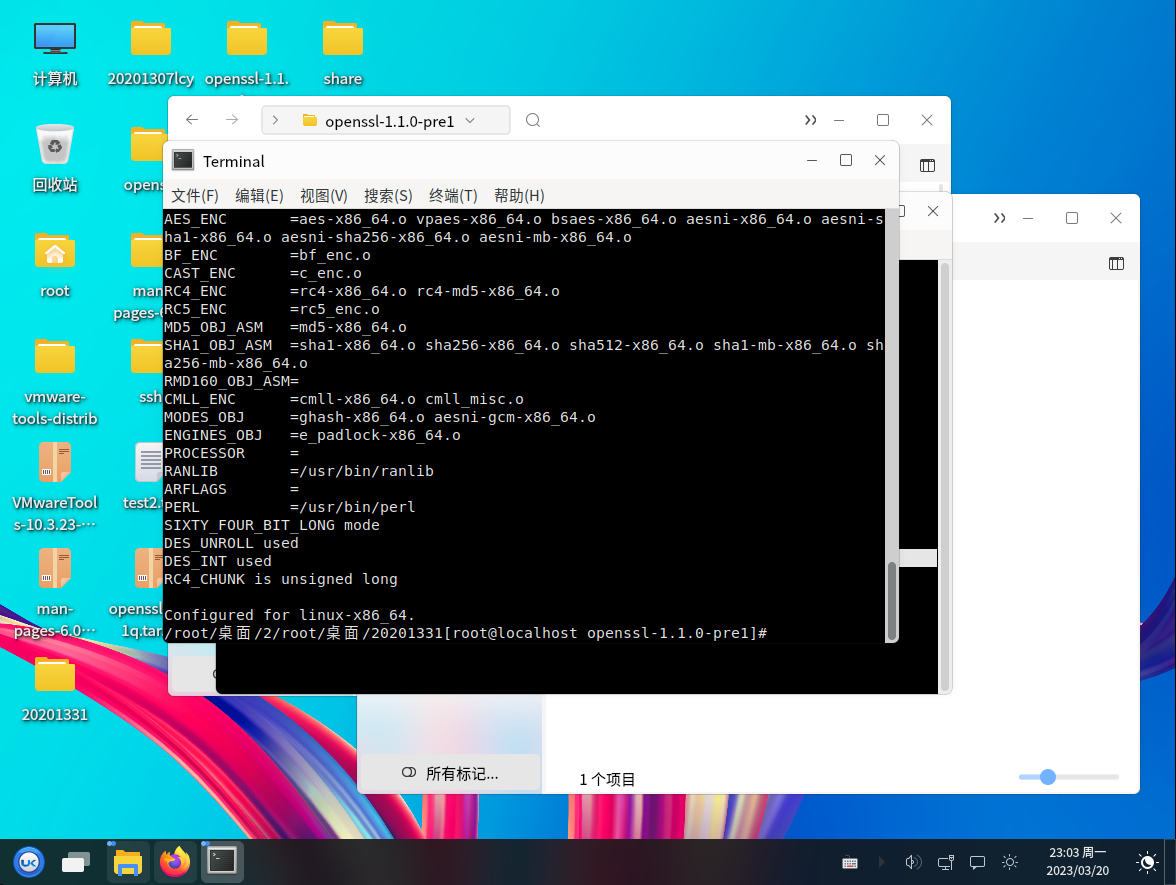Open the 回收站 trash desktop icon
Viewport: 1176px width, 885px height.
[55, 145]
